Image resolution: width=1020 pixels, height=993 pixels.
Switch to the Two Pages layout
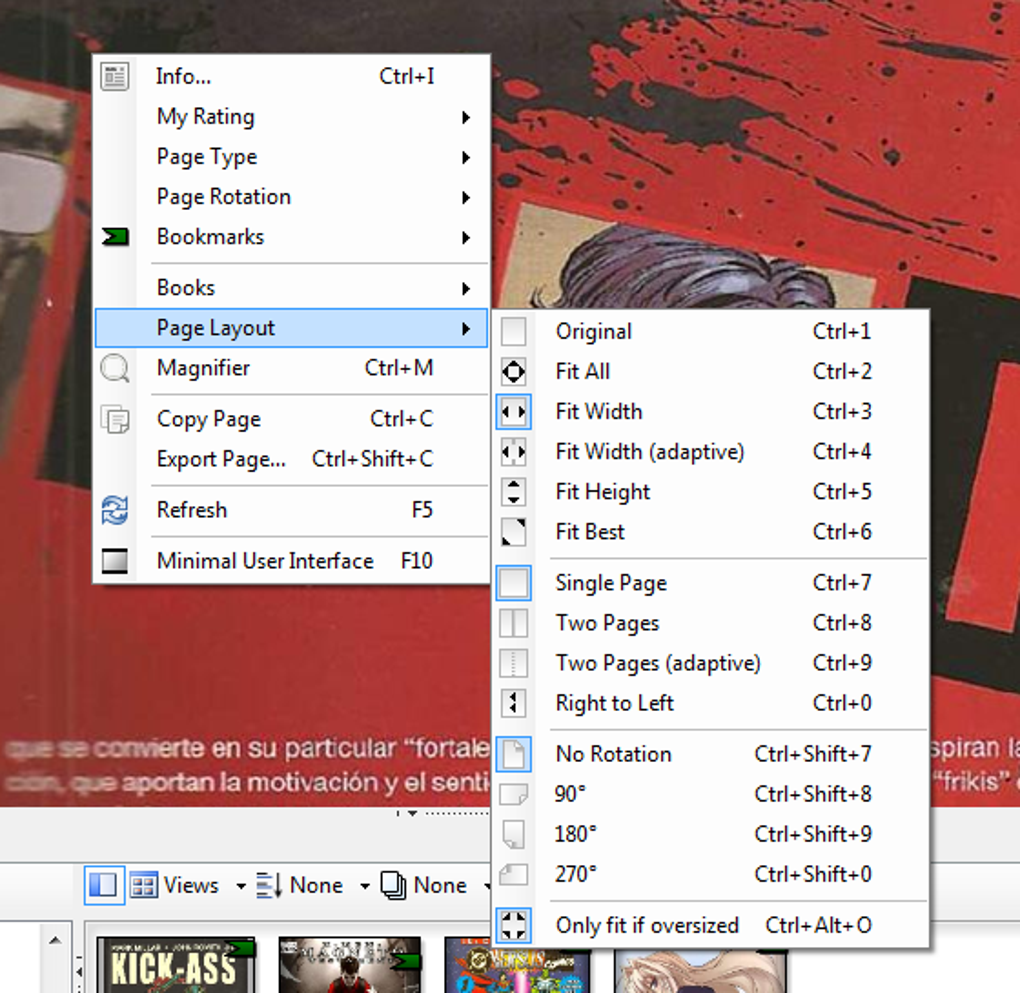point(711,623)
